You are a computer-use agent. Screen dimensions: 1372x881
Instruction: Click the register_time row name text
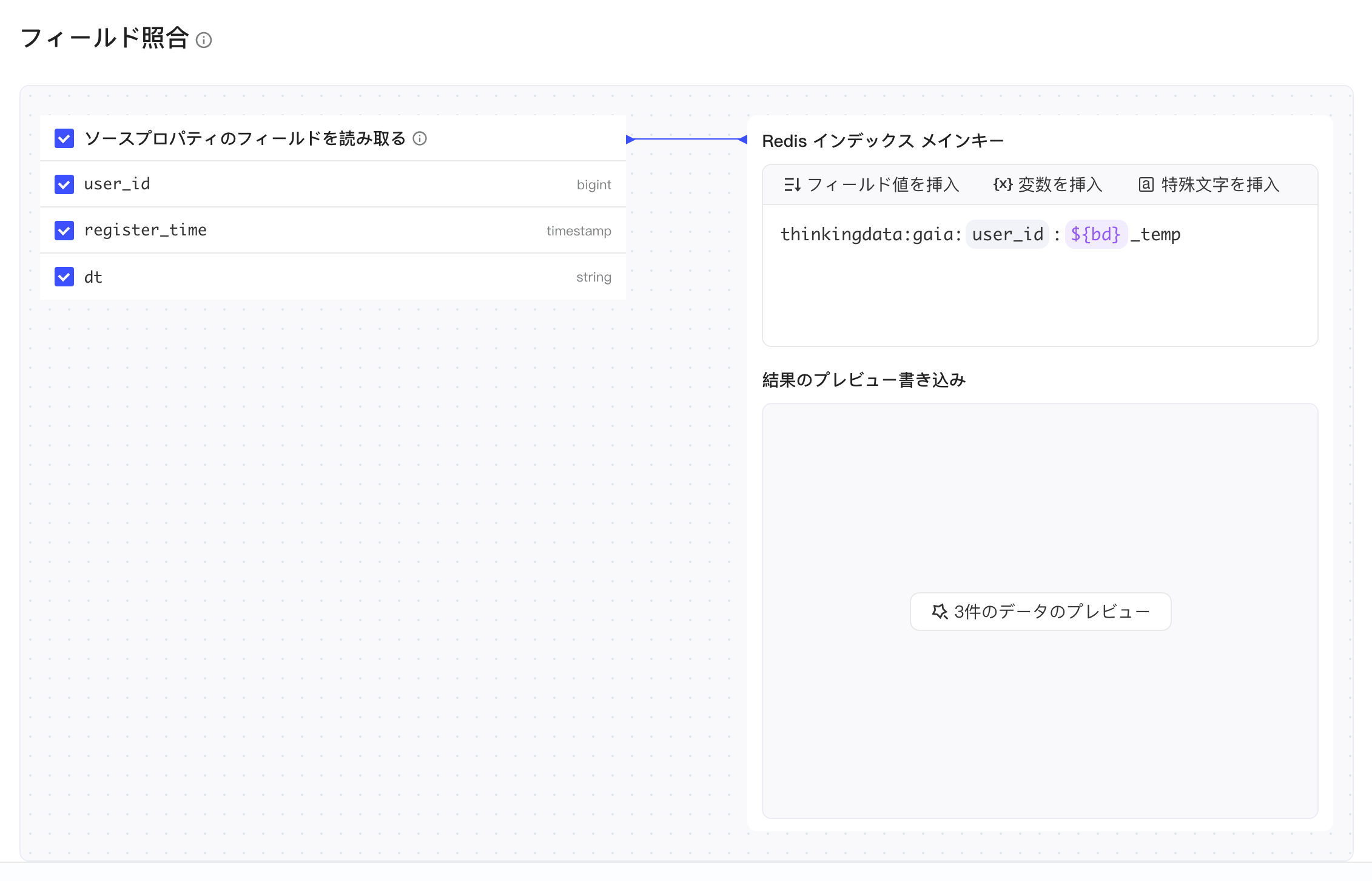(146, 230)
